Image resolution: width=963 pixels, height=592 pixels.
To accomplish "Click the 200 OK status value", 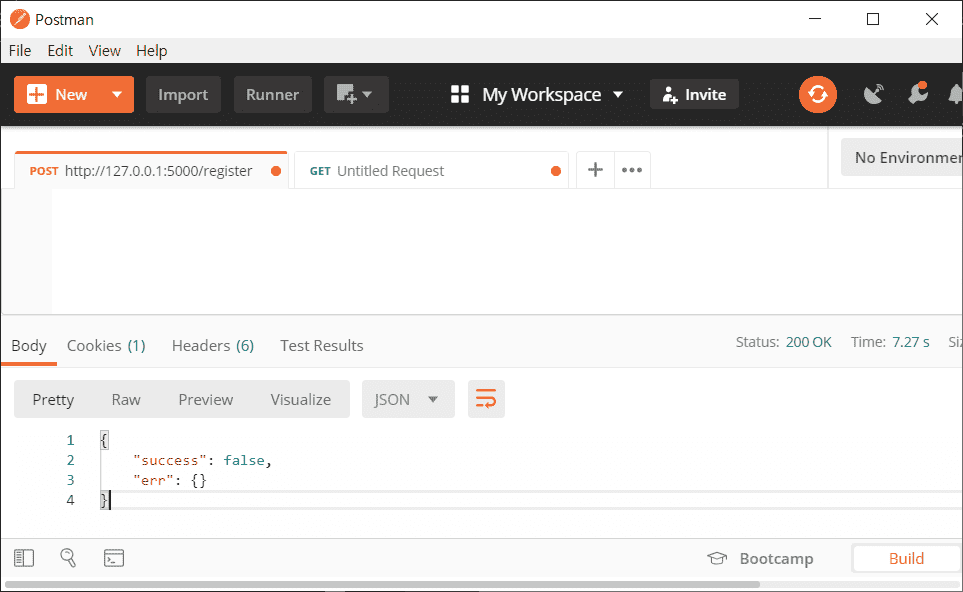I will (x=808, y=342).
